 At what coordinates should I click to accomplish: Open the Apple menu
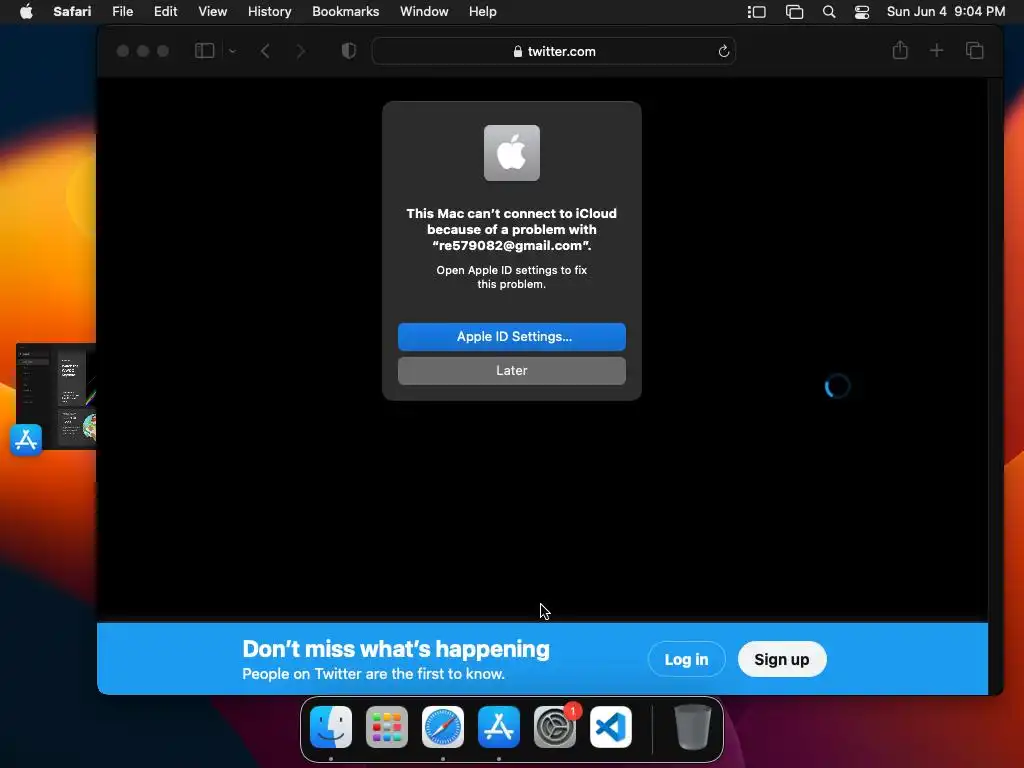[26, 12]
